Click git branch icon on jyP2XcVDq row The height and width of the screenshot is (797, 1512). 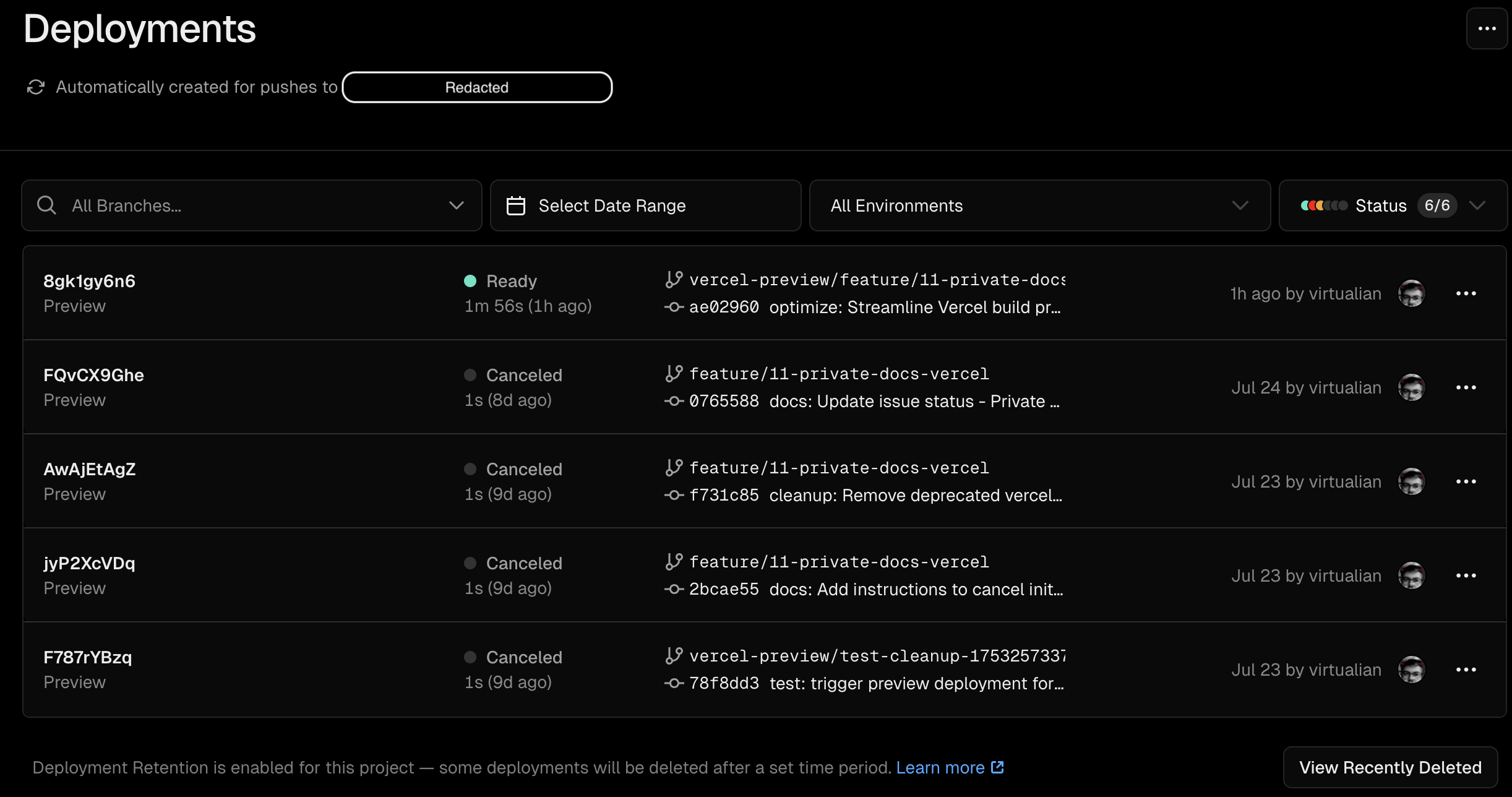[x=674, y=562]
